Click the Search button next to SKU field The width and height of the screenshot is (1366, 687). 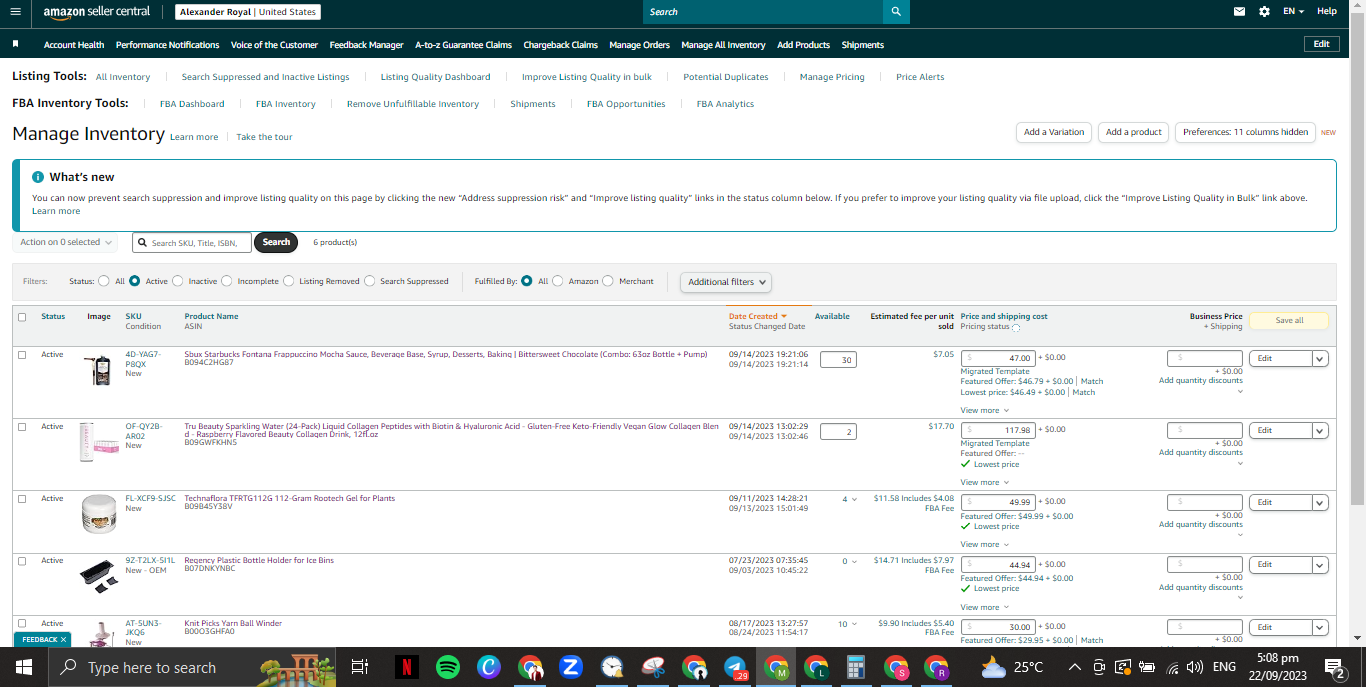click(276, 242)
